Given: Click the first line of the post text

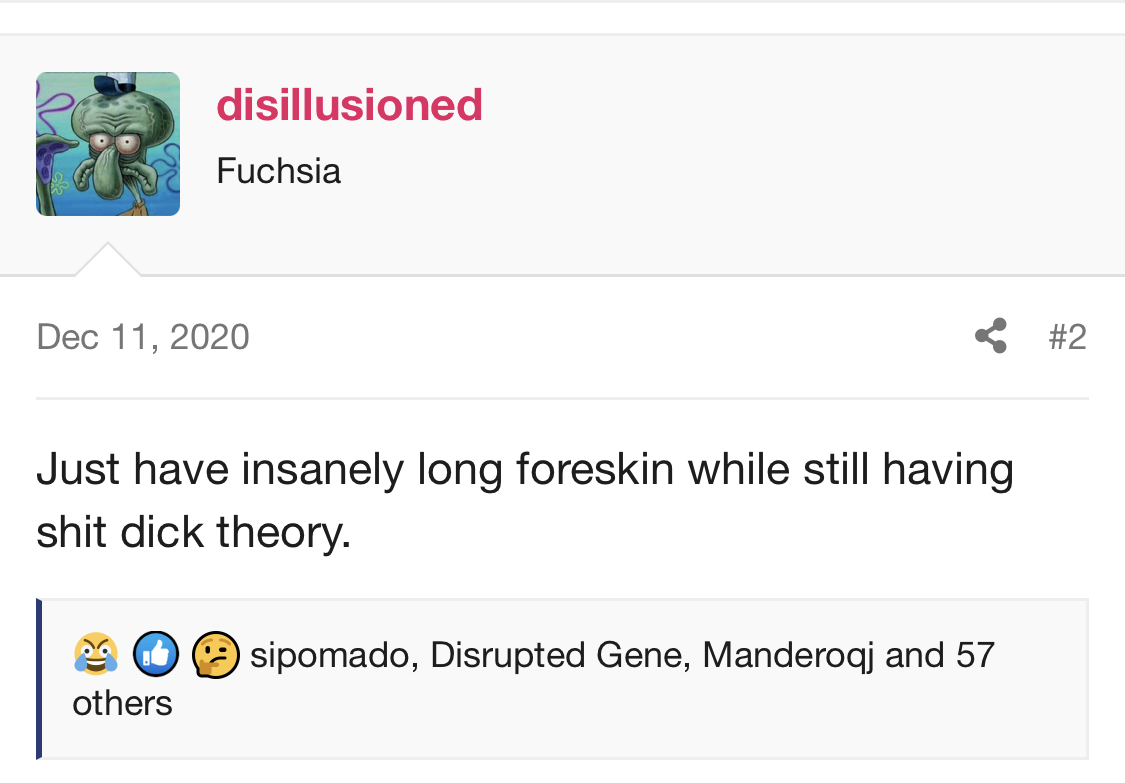Looking at the screenshot, I should coord(524,470).
